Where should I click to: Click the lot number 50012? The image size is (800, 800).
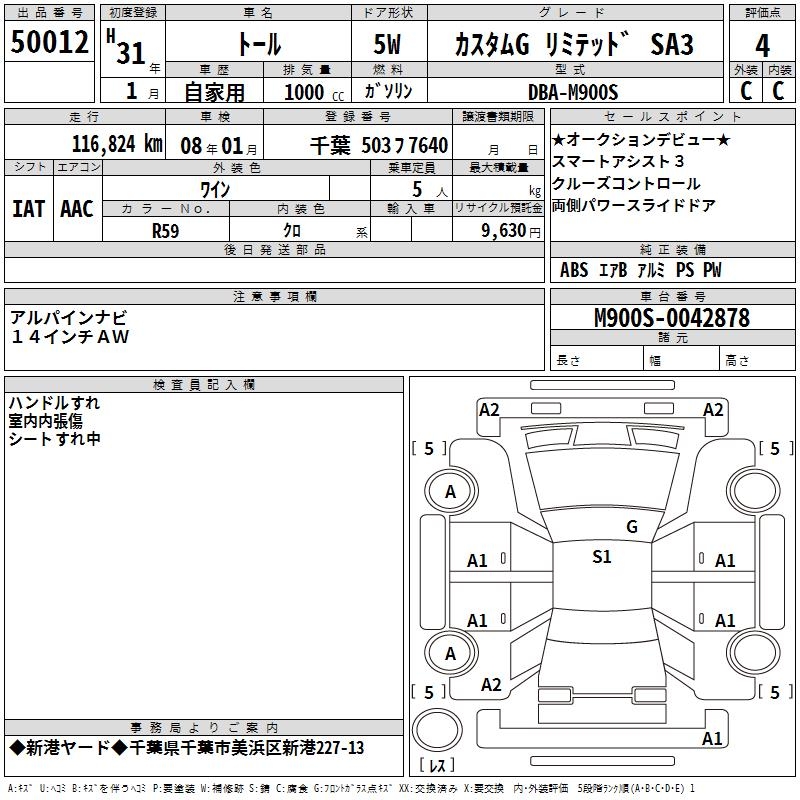[49, 42]
